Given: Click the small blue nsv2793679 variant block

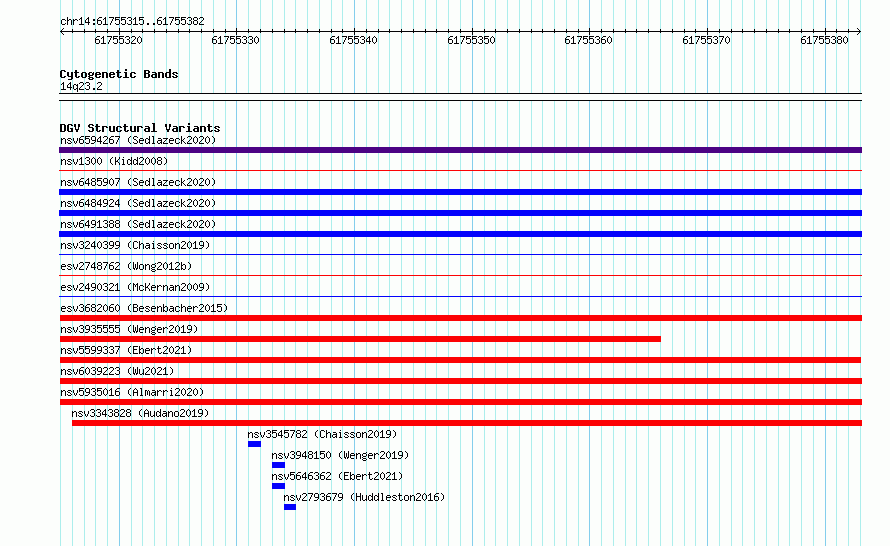Looking at the screenshot, I should point(290,507).
